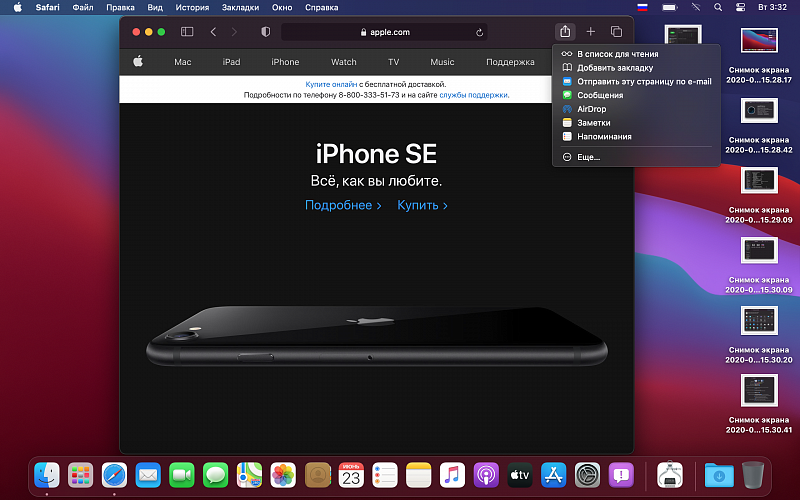Viewport: 800px width, 500px height.
Task: Select "Напоминания" in the share menu
Action: click(636, 136)
